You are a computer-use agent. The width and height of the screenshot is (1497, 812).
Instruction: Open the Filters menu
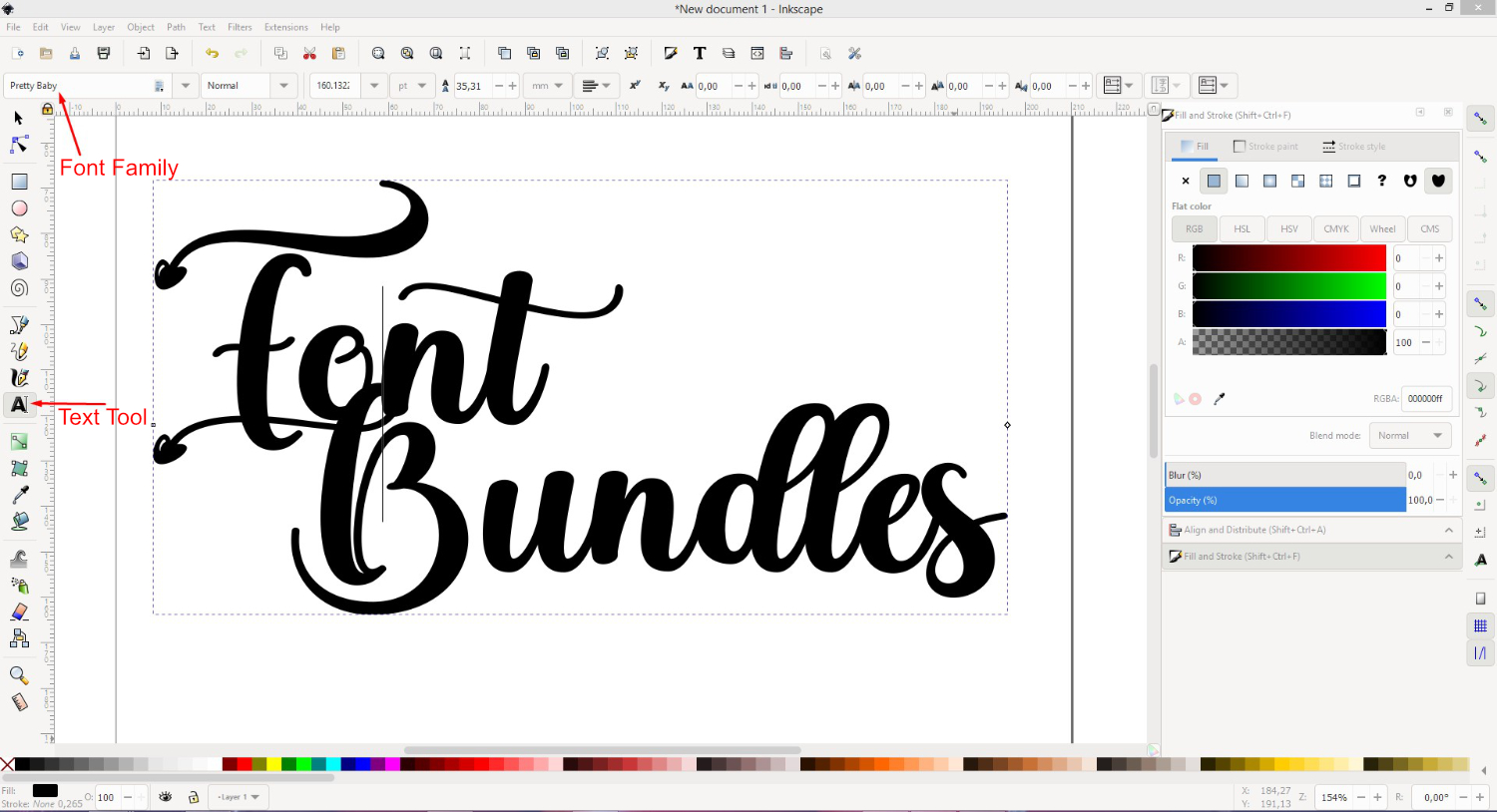coord(240,27)
